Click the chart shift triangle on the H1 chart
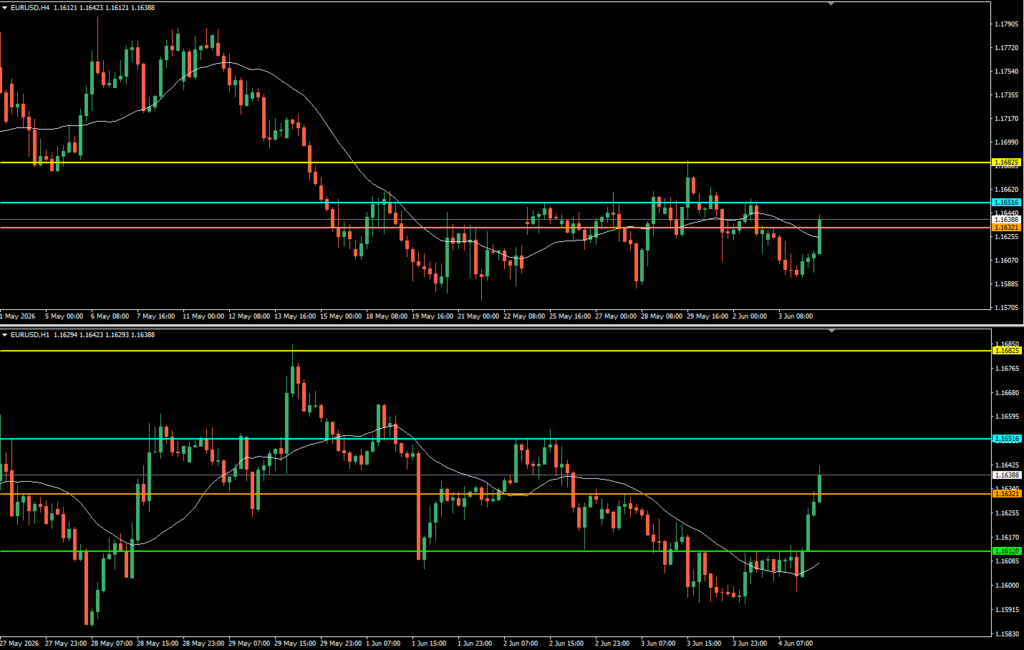The image size is (1024, 650). [831, 331]
